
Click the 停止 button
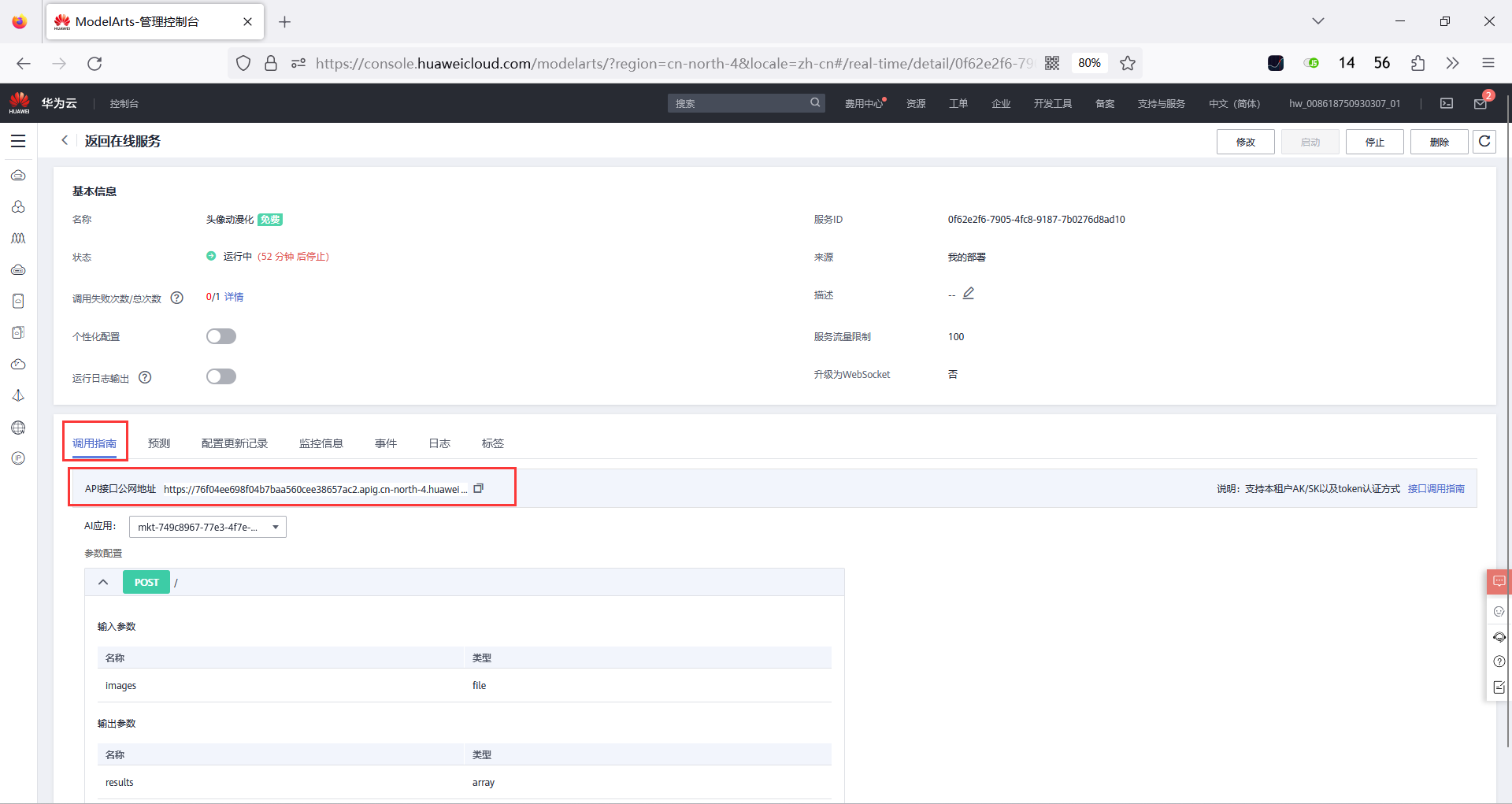[1375, 142]
